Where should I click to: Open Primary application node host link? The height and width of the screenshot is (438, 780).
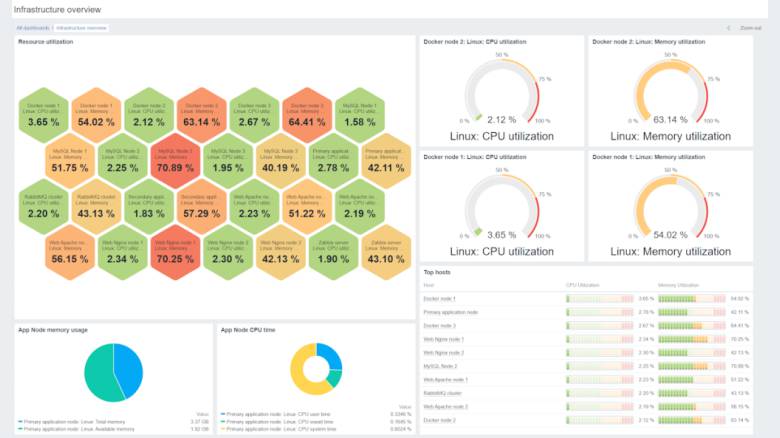pos(450,312)
